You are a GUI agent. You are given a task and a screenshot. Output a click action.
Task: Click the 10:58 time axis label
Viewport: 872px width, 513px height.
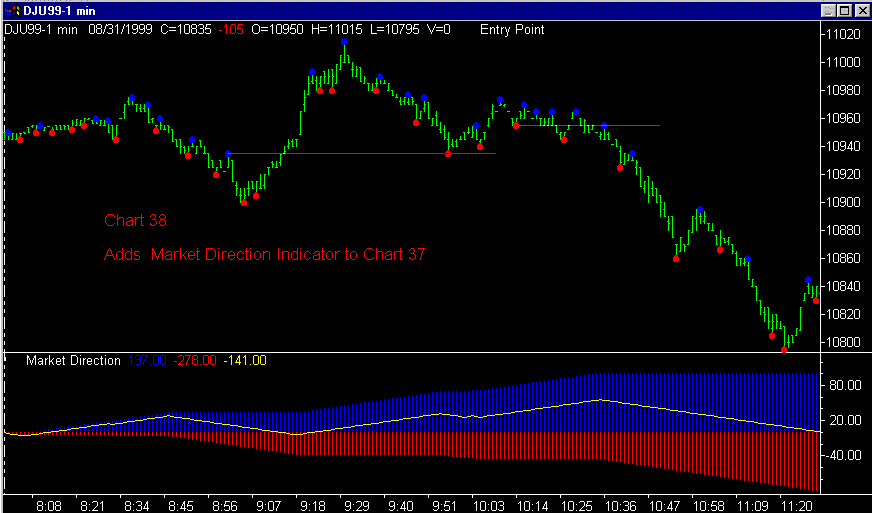[x=708, y=506]
